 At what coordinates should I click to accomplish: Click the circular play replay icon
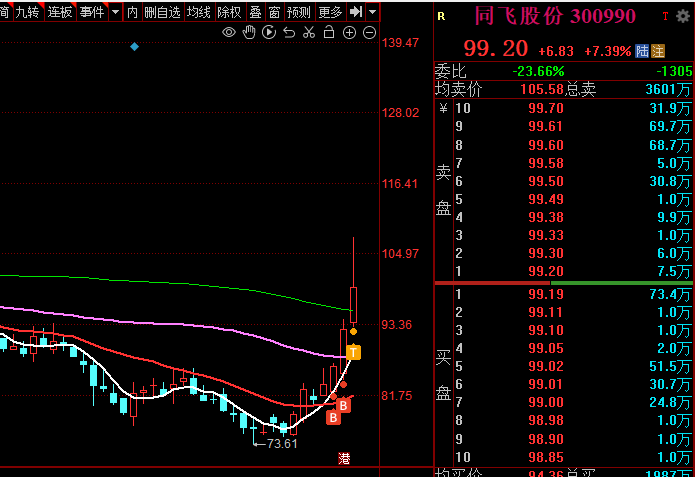pyautogui.click(x=269, y=33)
